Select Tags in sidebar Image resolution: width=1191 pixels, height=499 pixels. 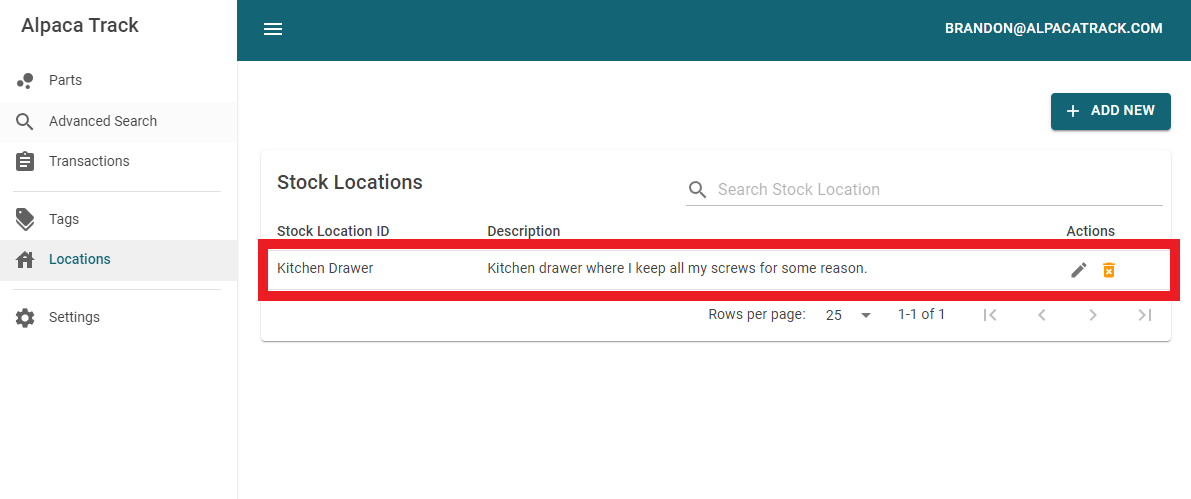tap(64, 219)
